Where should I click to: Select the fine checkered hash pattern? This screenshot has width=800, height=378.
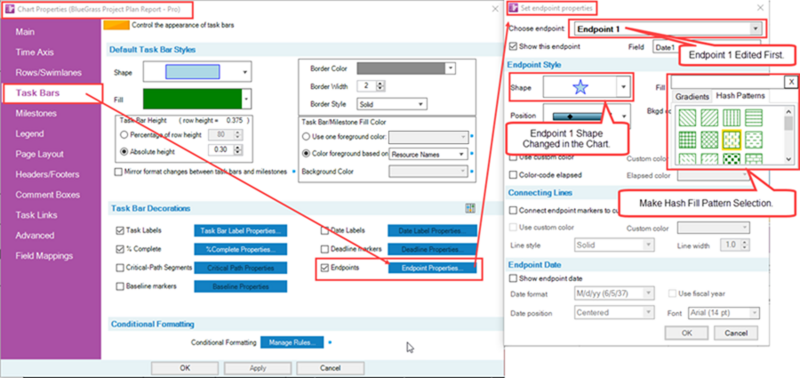pyautogui.click(x=708, y=139)
